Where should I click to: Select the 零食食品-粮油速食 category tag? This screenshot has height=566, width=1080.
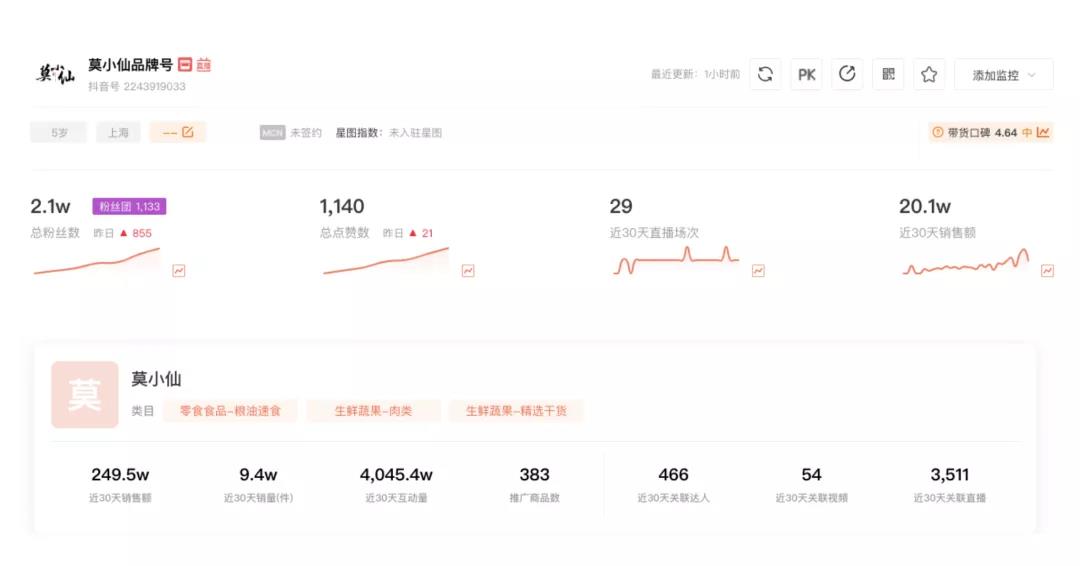point(230,411)
